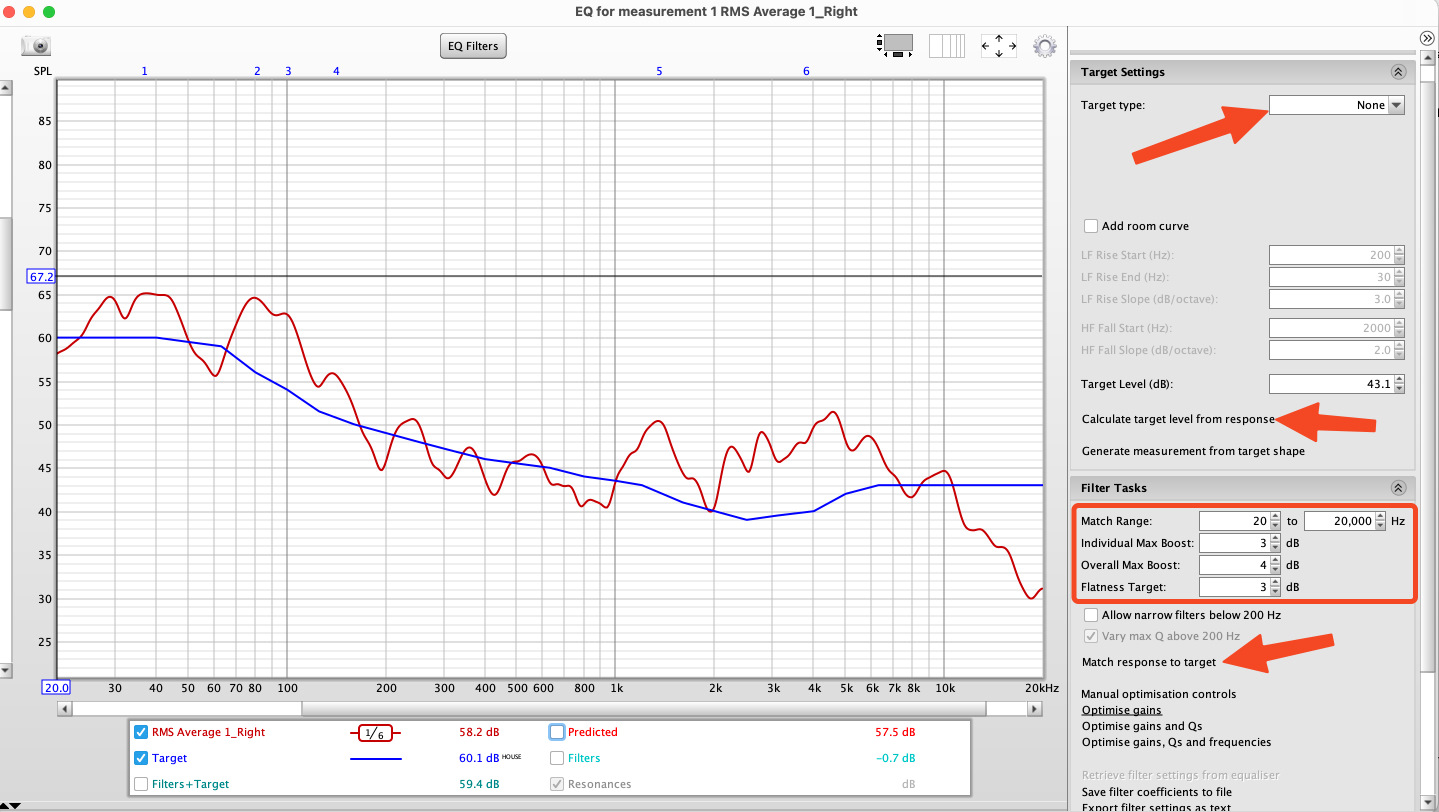Viewport: 1439px width, 812px height.
Task: Click Individual Max Boost field
Action: (1234, 543)
